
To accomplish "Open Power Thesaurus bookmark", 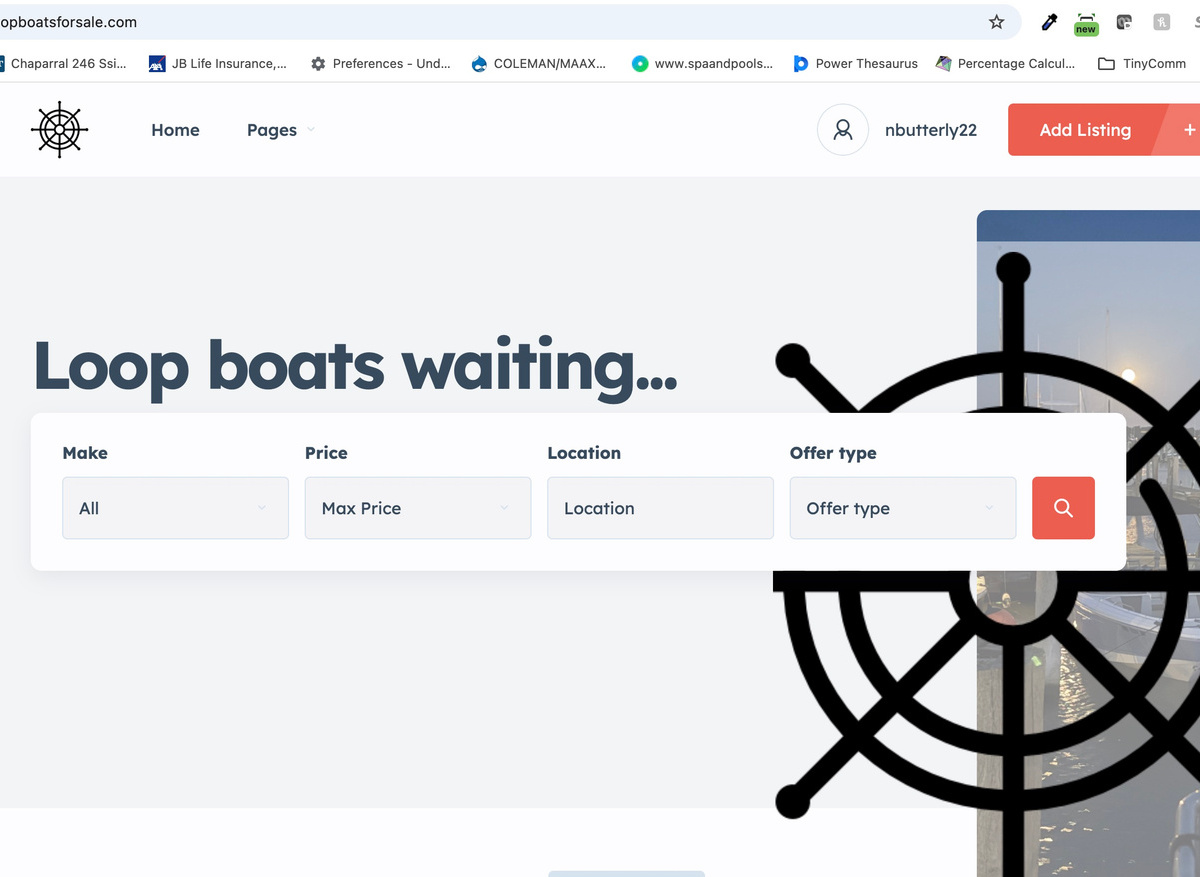I will pyautogui.click(x=856, y=63).
